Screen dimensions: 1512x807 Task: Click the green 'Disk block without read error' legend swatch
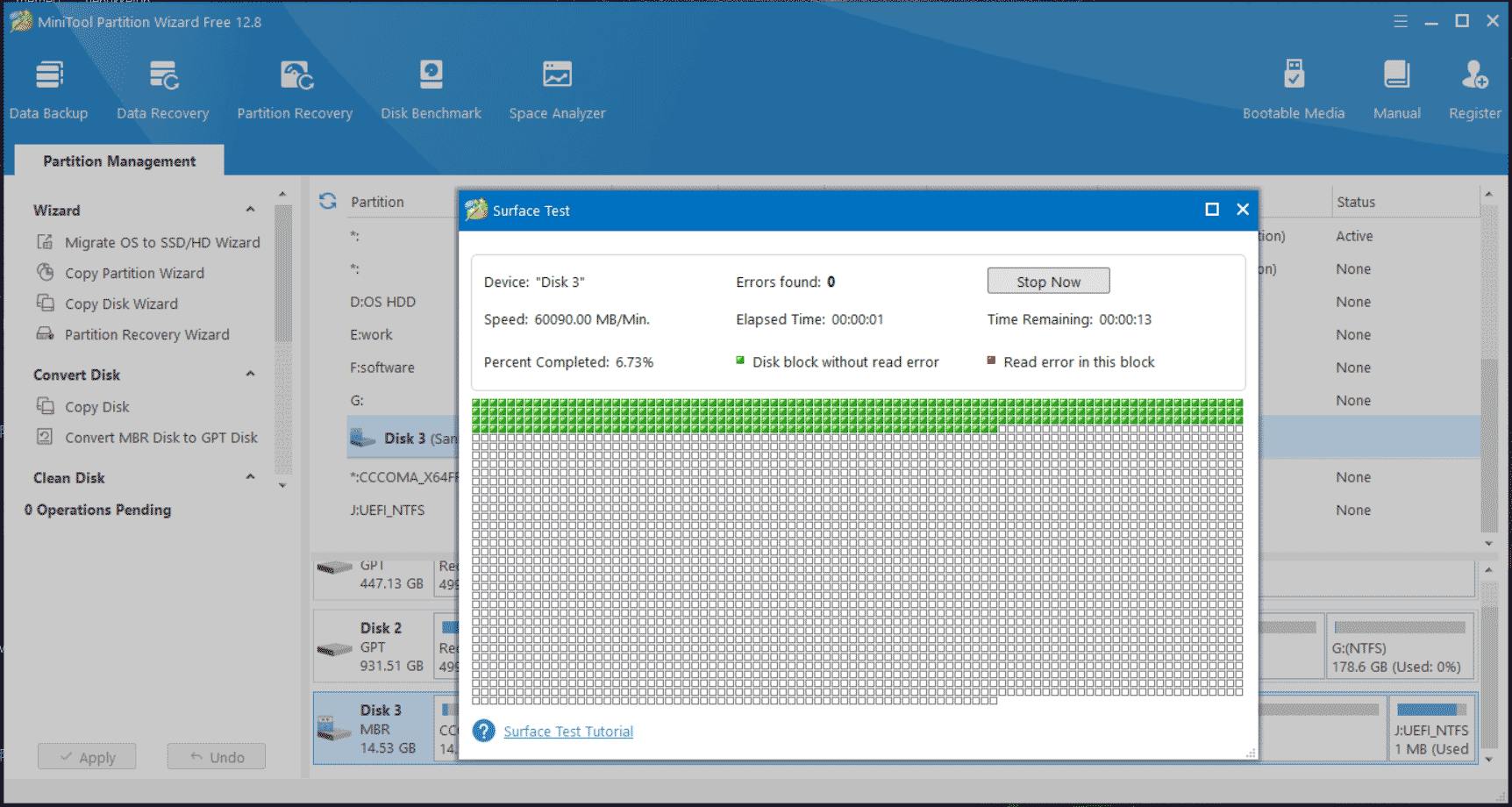(x=740, y=360)
